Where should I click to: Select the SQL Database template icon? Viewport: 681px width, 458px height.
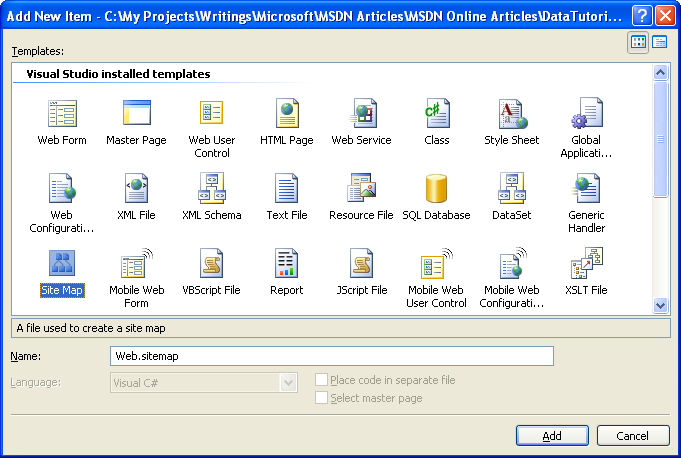point(436,188)
